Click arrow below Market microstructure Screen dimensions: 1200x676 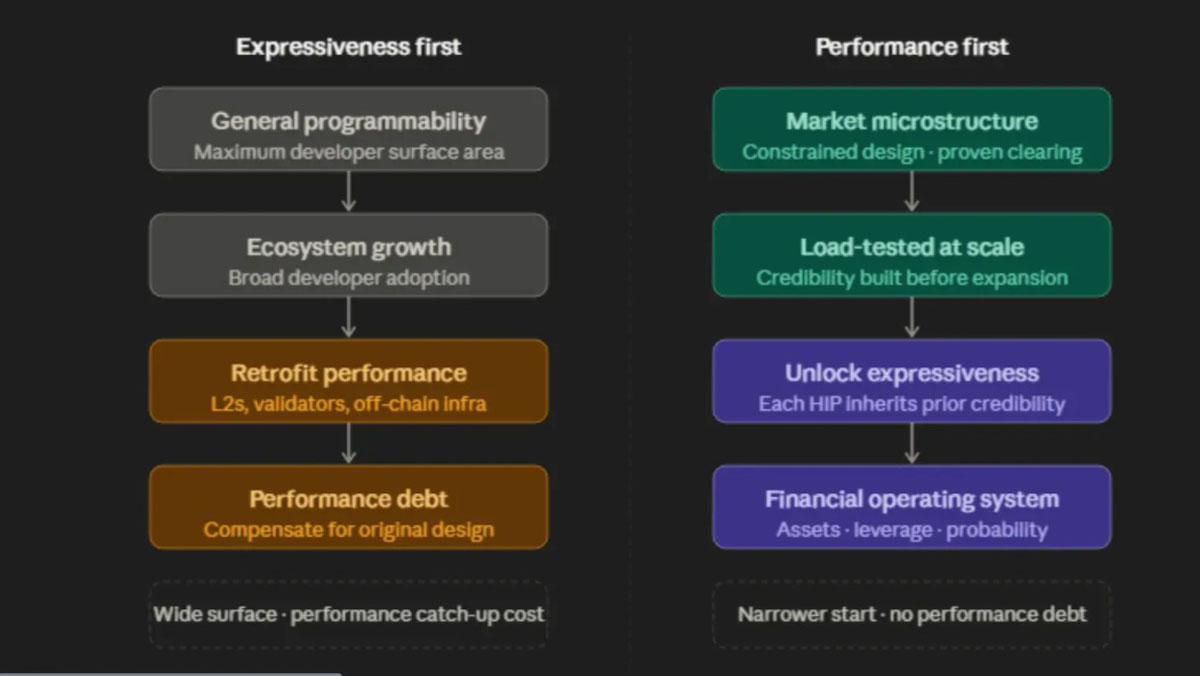pyautogui.click(x=911, y=192)
